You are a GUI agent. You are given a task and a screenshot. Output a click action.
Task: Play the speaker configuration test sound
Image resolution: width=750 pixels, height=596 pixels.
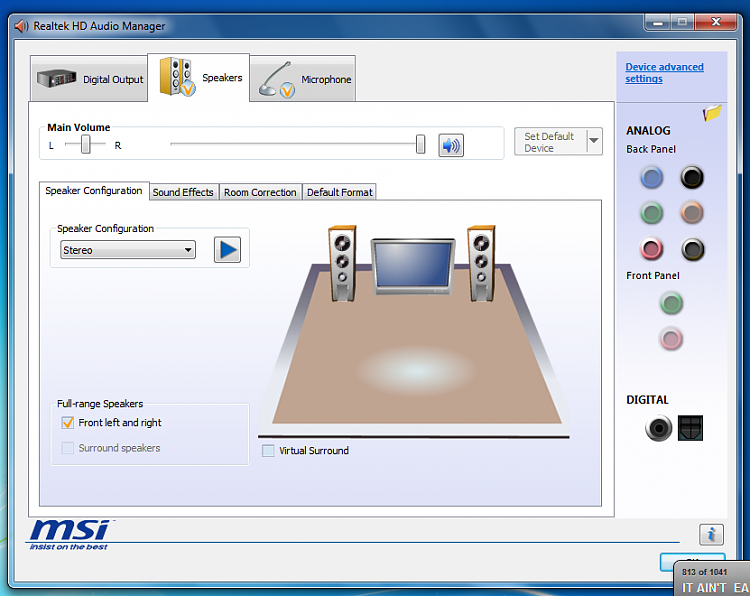[x=227, y=250]
